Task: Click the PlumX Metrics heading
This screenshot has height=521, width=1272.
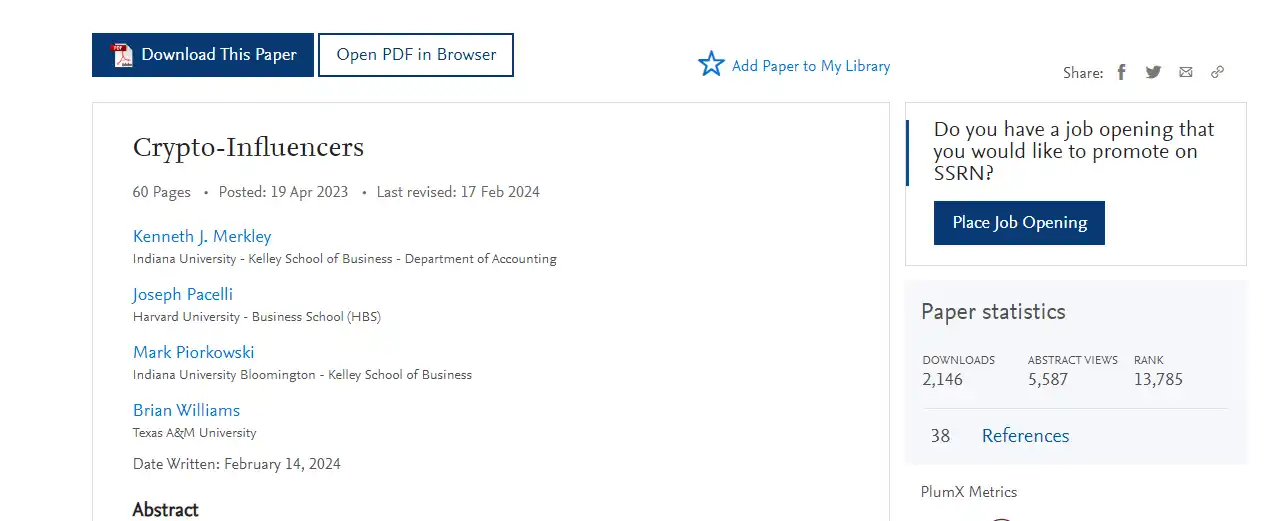Action: coord(969,492)
